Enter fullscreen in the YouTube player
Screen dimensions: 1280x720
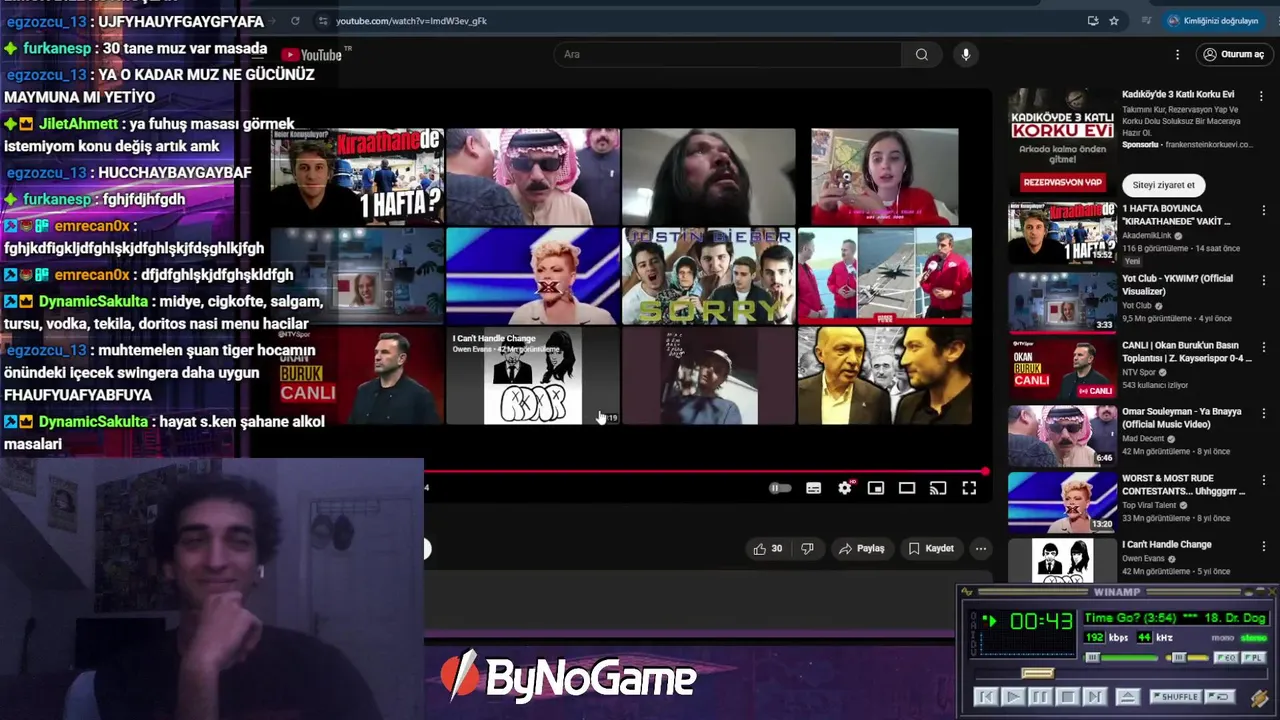pos(969,488)
